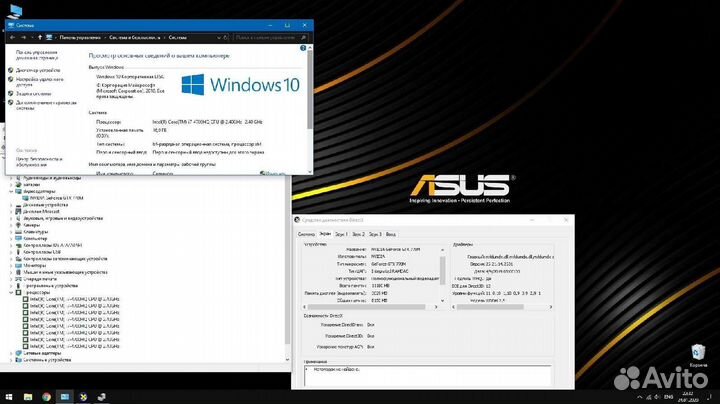Switch to 'Ввод' tab in DirectX diagnostics
This screenshot has height=404, width=720.
tap(391, 234)
